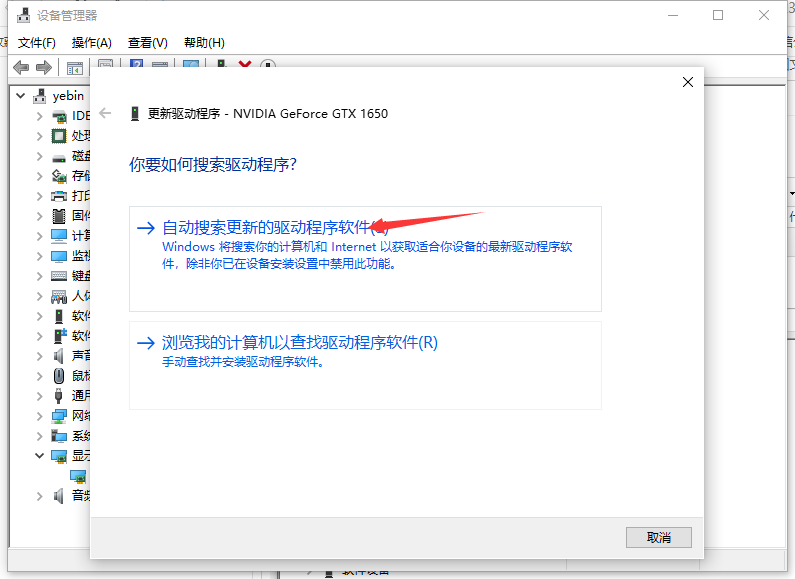Expand the 键盘 keyboards tree node

click(x=40, y=276)
